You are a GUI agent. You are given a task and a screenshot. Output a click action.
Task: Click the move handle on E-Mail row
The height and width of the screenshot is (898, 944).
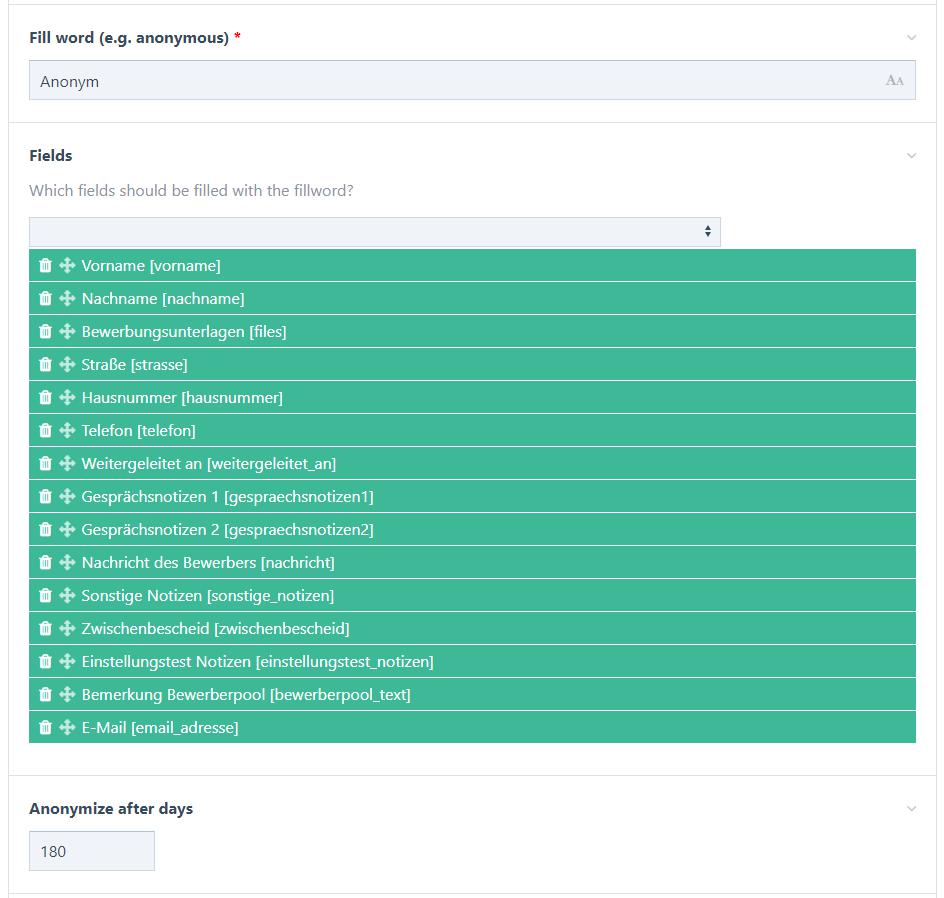tap(67, 728)
